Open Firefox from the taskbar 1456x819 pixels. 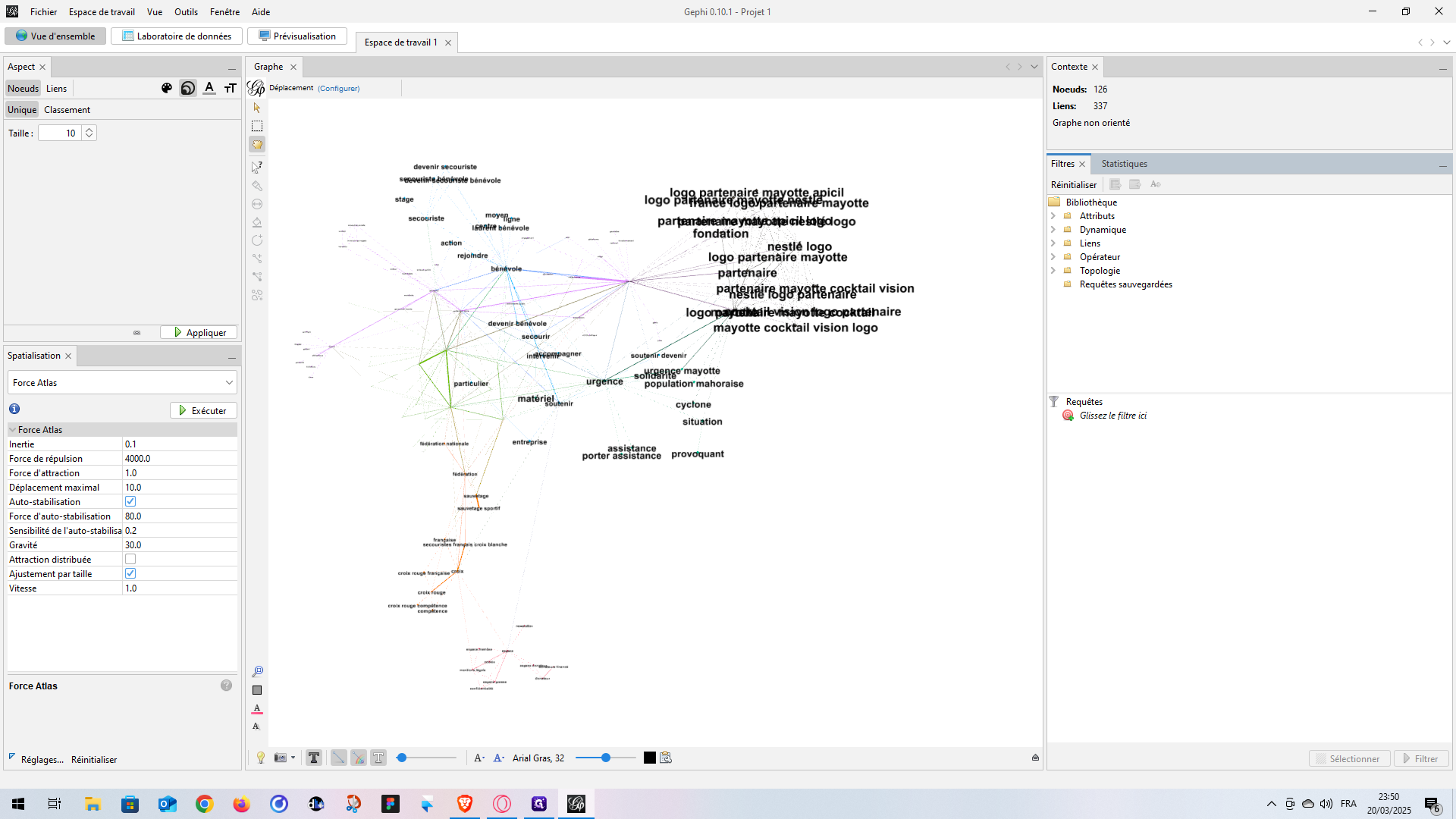[x=242, y=804]
